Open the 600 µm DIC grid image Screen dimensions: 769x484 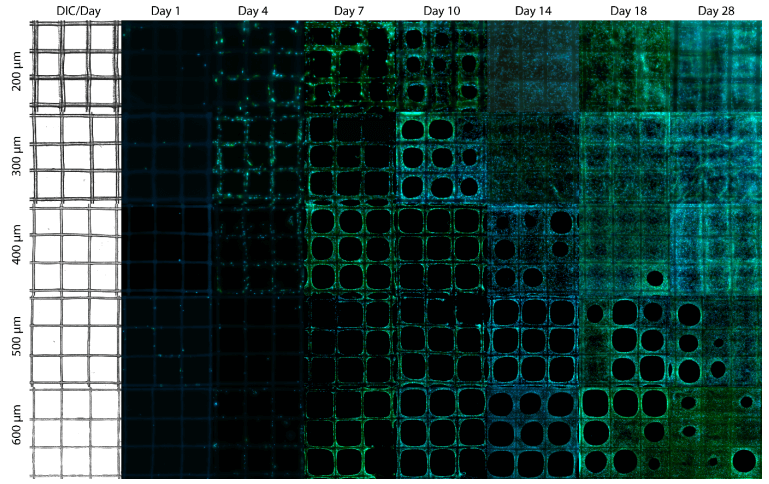click(75, 433)
